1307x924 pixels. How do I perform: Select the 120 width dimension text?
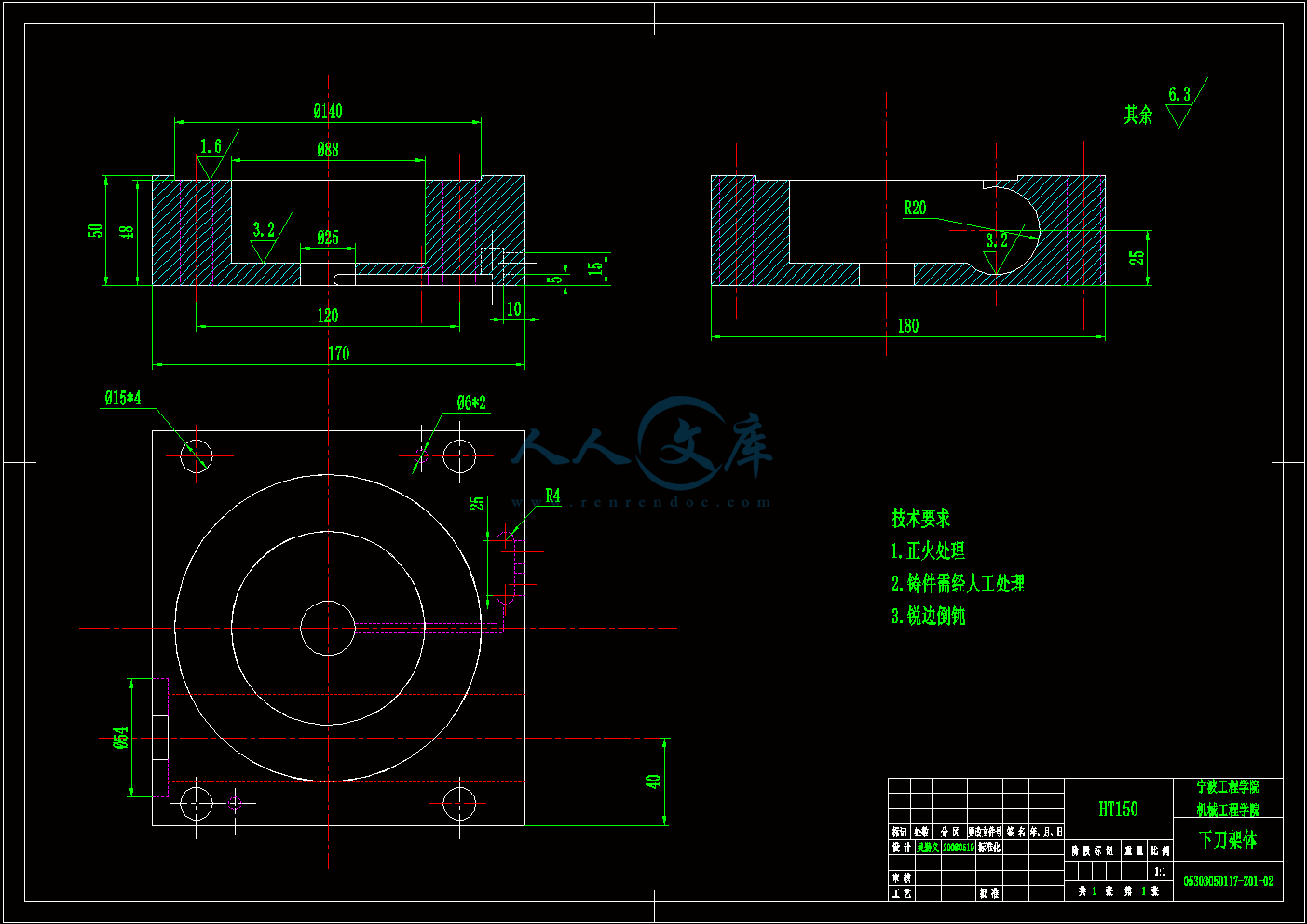[328, 316]
